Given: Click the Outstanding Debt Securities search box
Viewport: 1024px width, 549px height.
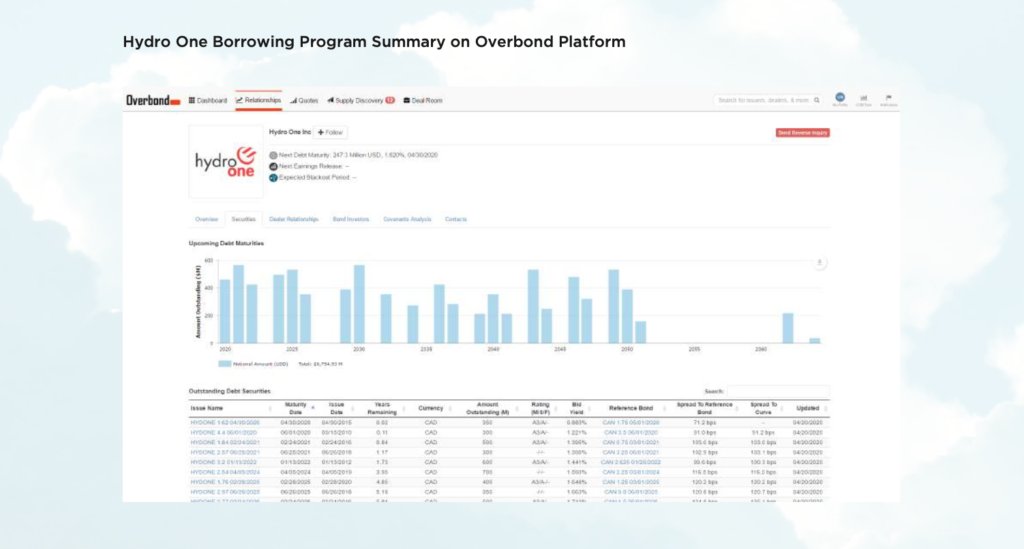Looking at the screenshot, I should [x=778, y=391].
